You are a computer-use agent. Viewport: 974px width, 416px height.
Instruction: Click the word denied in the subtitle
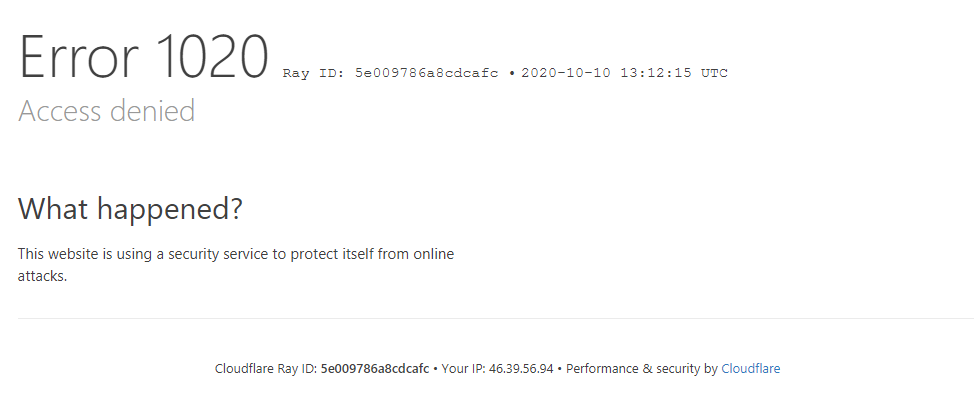[x=158, y=111]
